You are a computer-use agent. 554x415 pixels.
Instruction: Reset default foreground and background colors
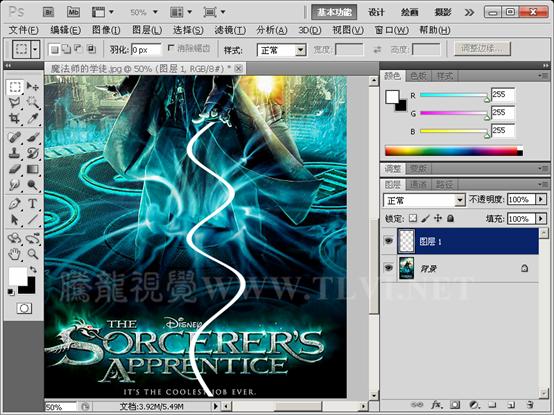click(x=11, y=292)
